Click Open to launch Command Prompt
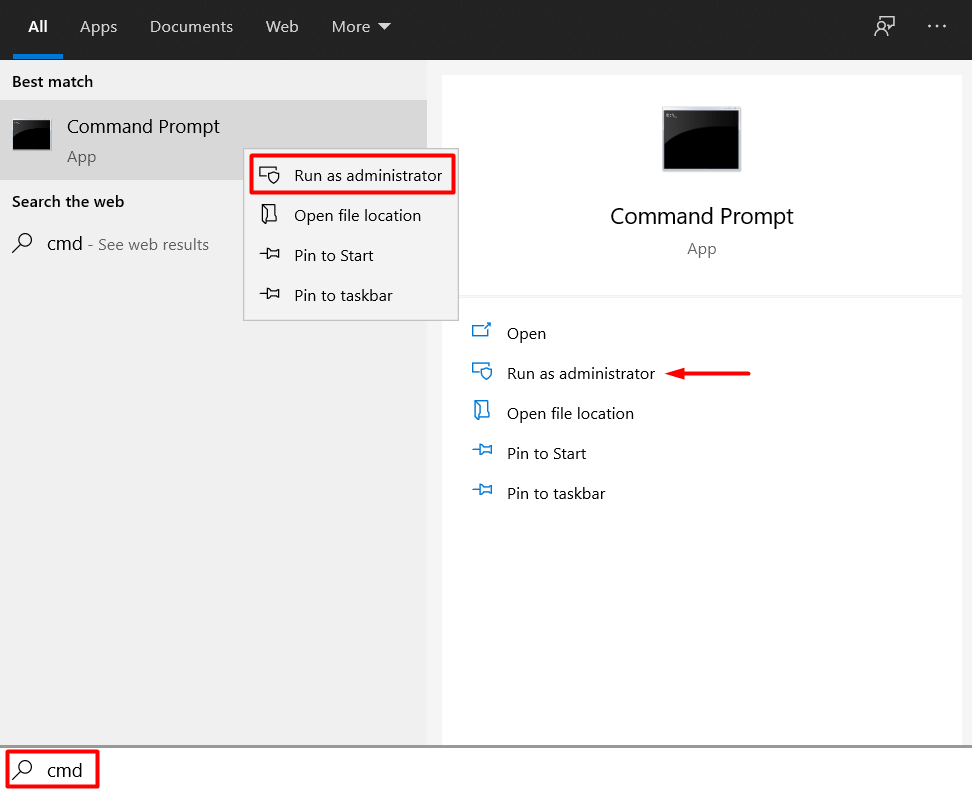This screenshot has width=972, height=789. tap(527, 332)
